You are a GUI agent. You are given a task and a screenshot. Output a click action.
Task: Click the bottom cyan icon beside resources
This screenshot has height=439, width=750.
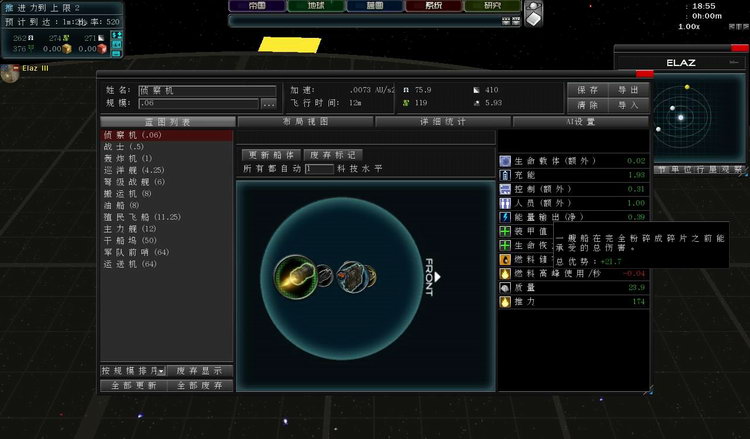[117, 53]
